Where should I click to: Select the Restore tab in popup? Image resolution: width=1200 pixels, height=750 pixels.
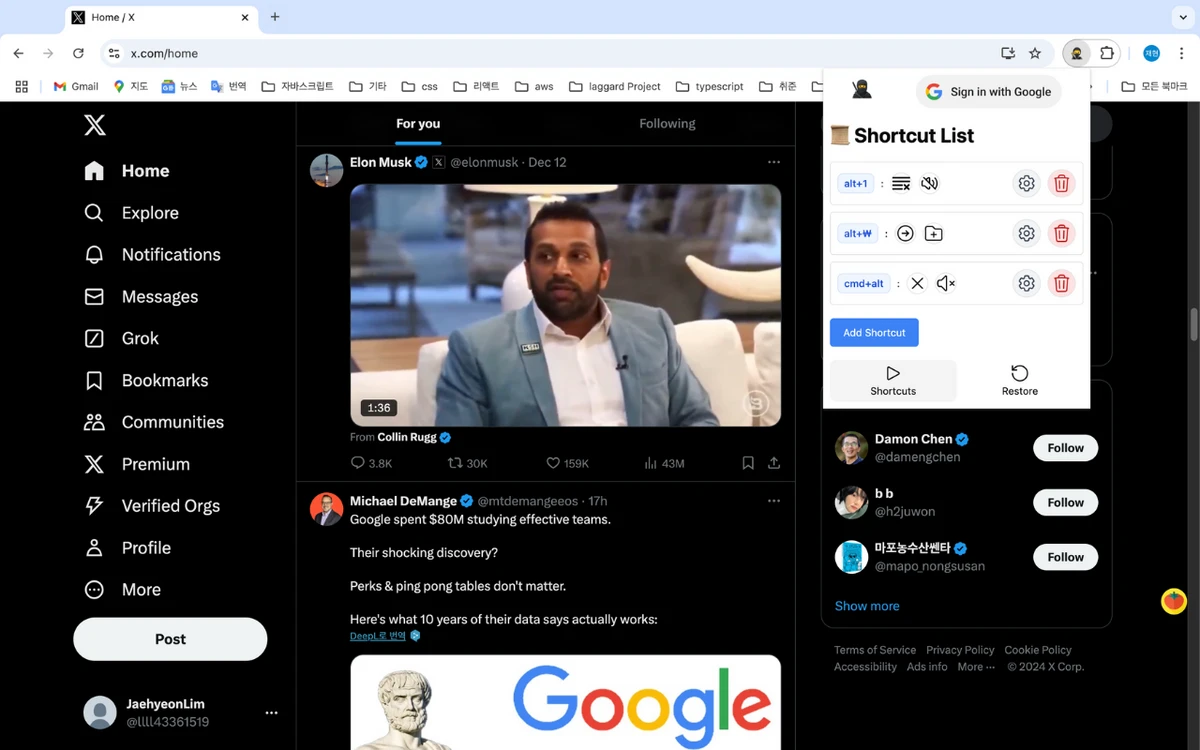point(1020,381)
